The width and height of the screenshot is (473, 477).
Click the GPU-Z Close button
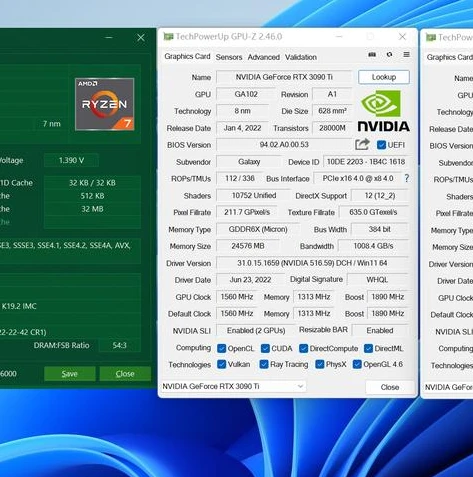(x=390, y=387)
